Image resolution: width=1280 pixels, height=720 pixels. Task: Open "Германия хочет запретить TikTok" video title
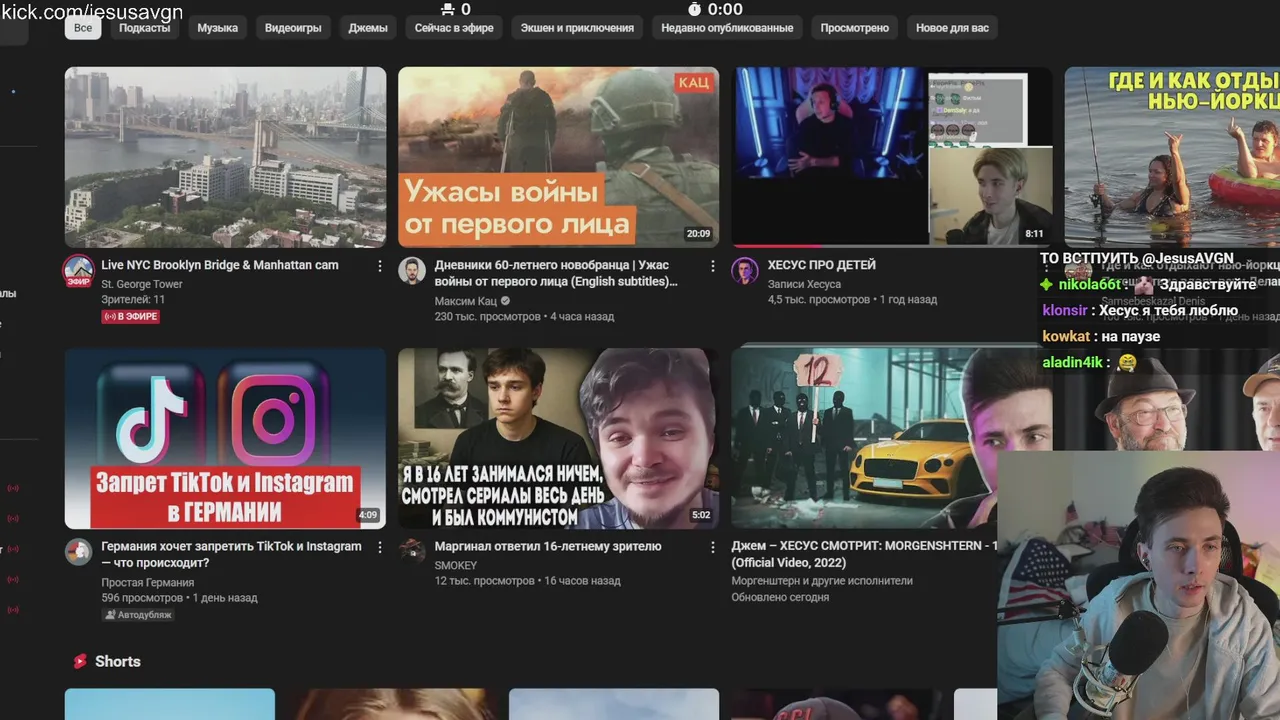(231, 554)
